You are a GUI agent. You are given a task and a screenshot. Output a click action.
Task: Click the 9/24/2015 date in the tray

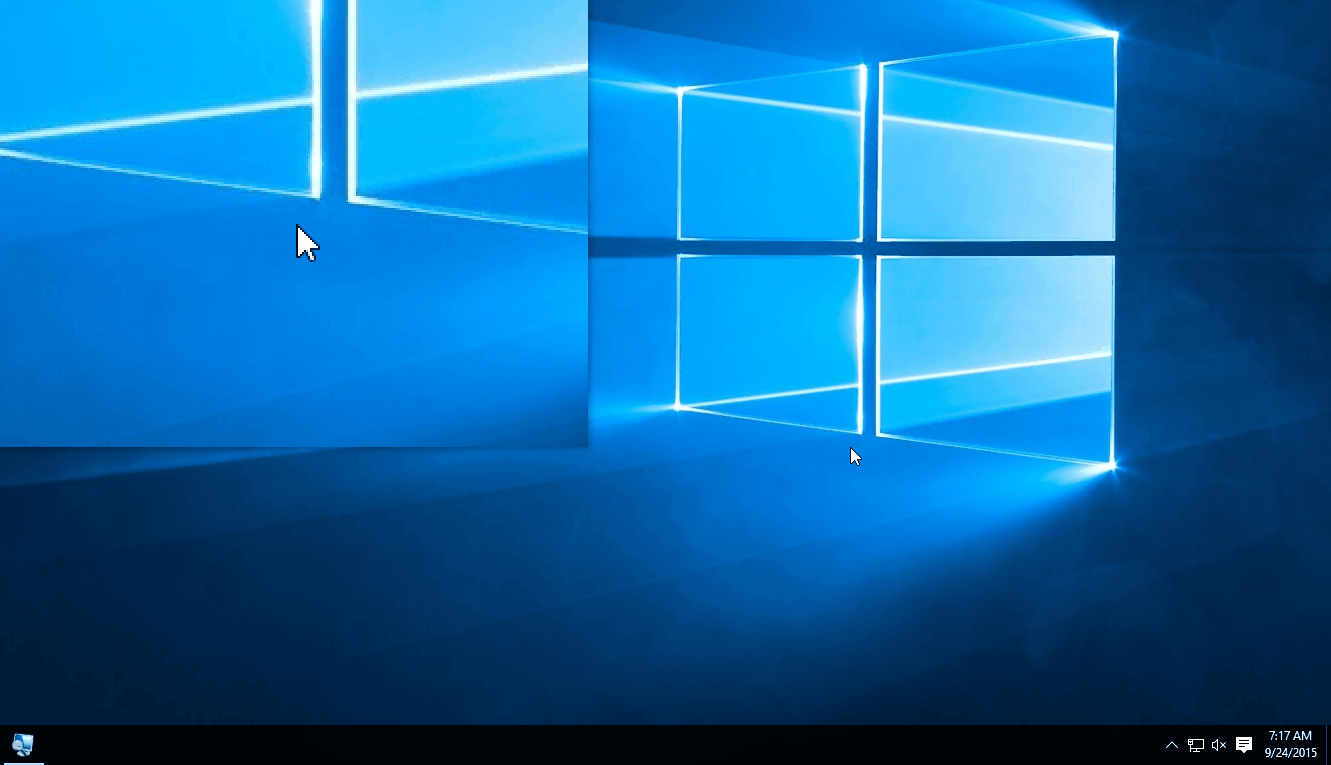1290,753
